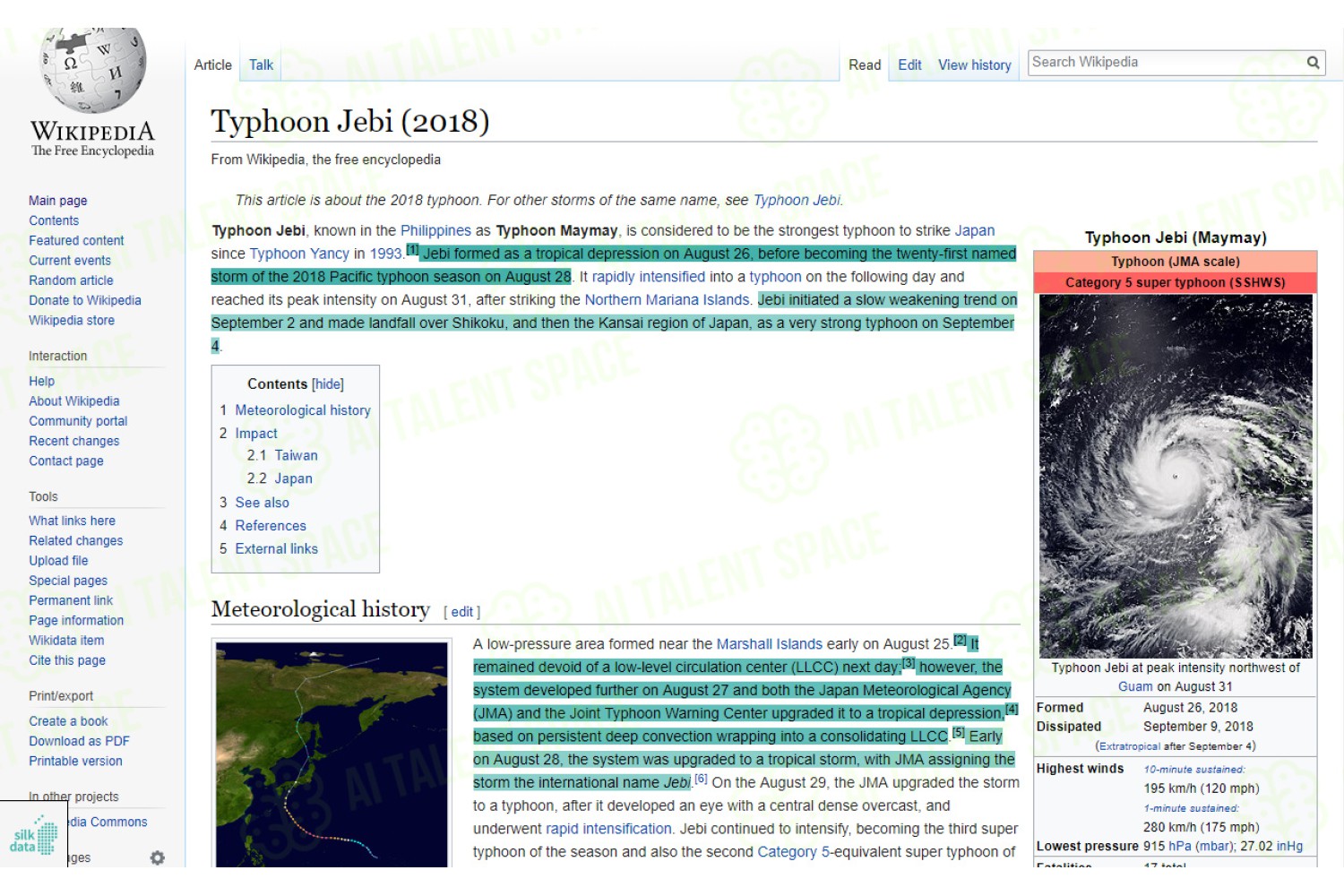Jump to Taiwan subsection in contents
The height and width of the screenshot is (896, 1344).
coord(296,456)
